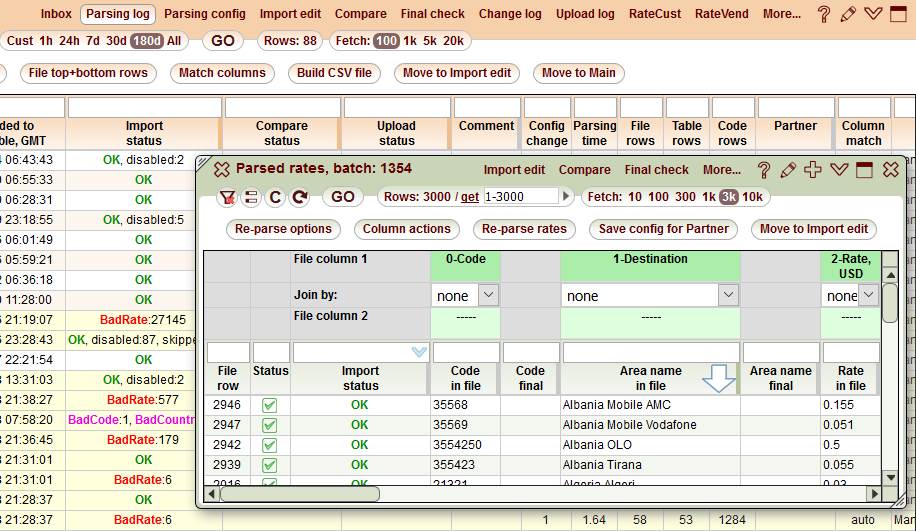Viewport: 916px width, 531px height.
Task: Click GO button in Parsed rates panel
Action: (x=343, y=197)
